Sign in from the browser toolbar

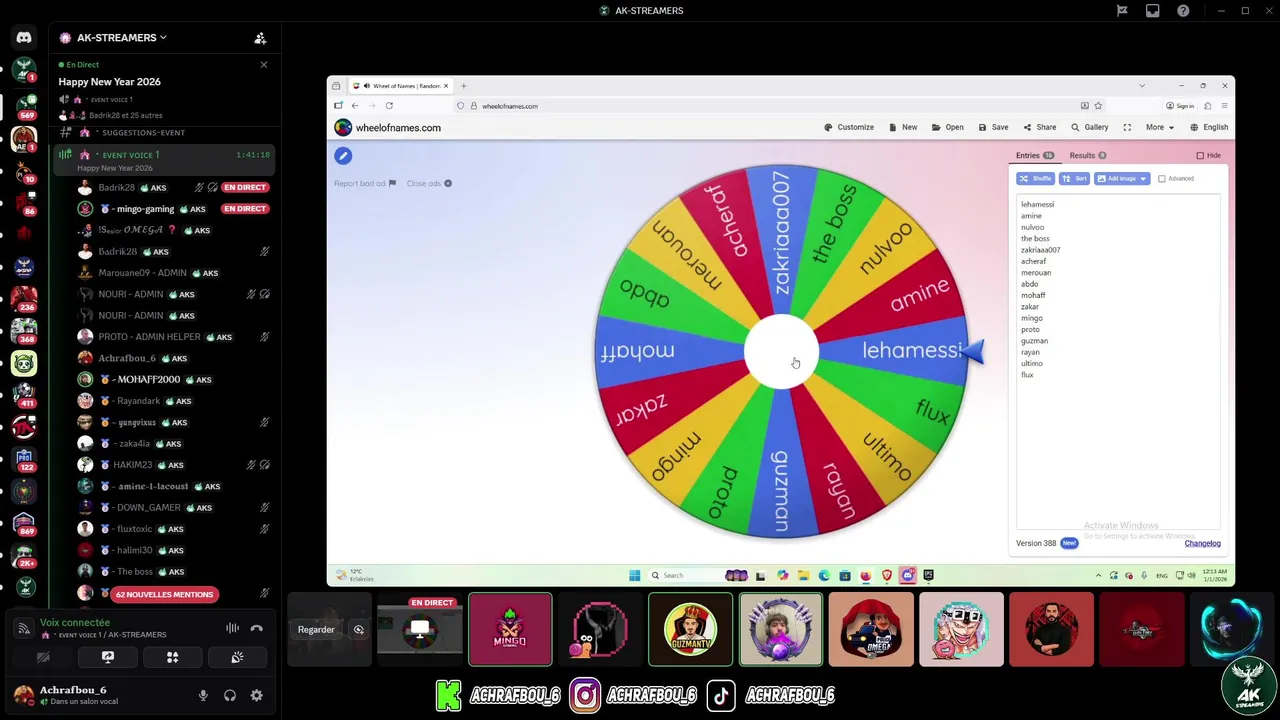coord(1180,106)
